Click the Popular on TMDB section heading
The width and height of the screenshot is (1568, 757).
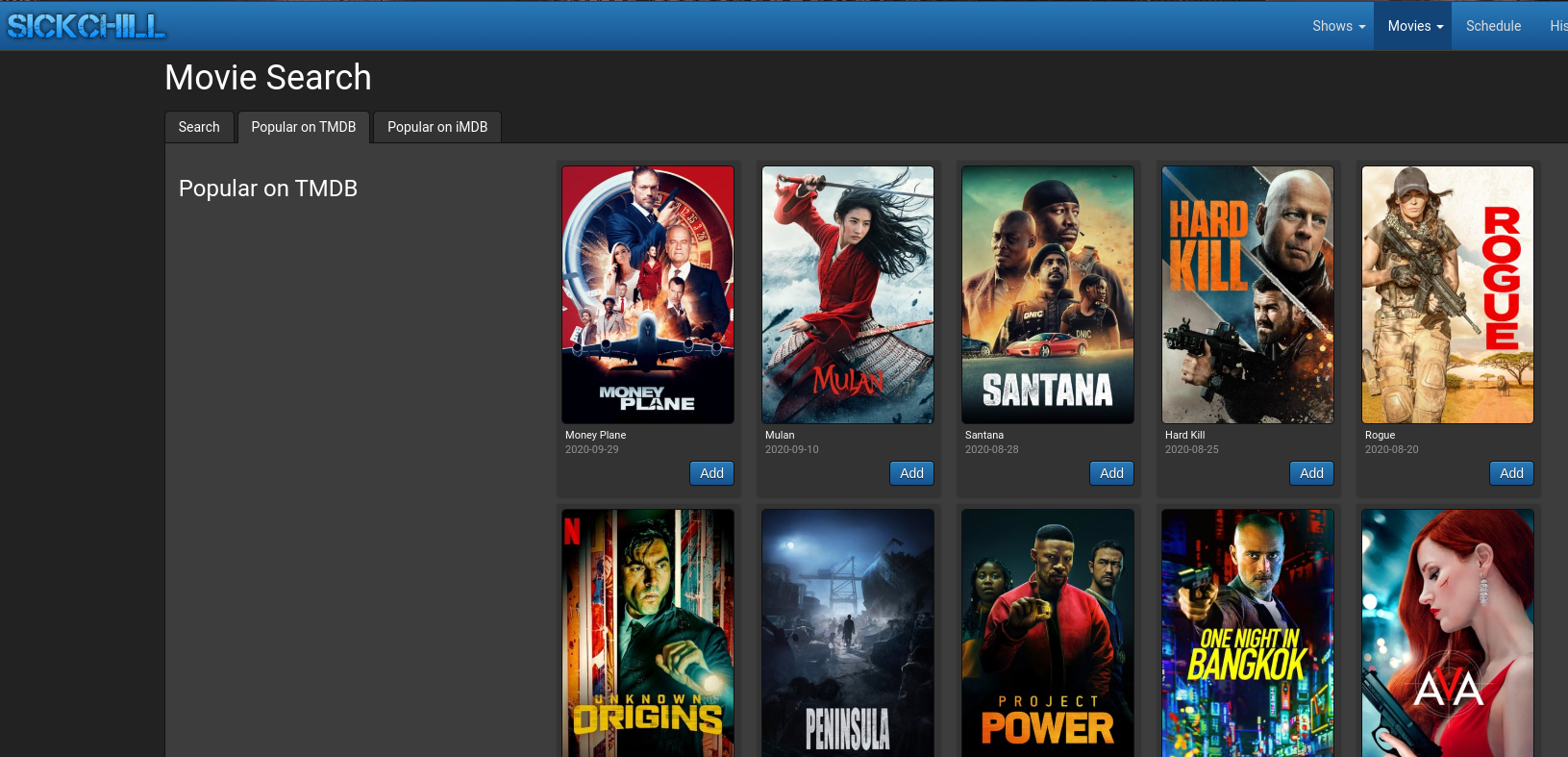(x=268, y=189)
